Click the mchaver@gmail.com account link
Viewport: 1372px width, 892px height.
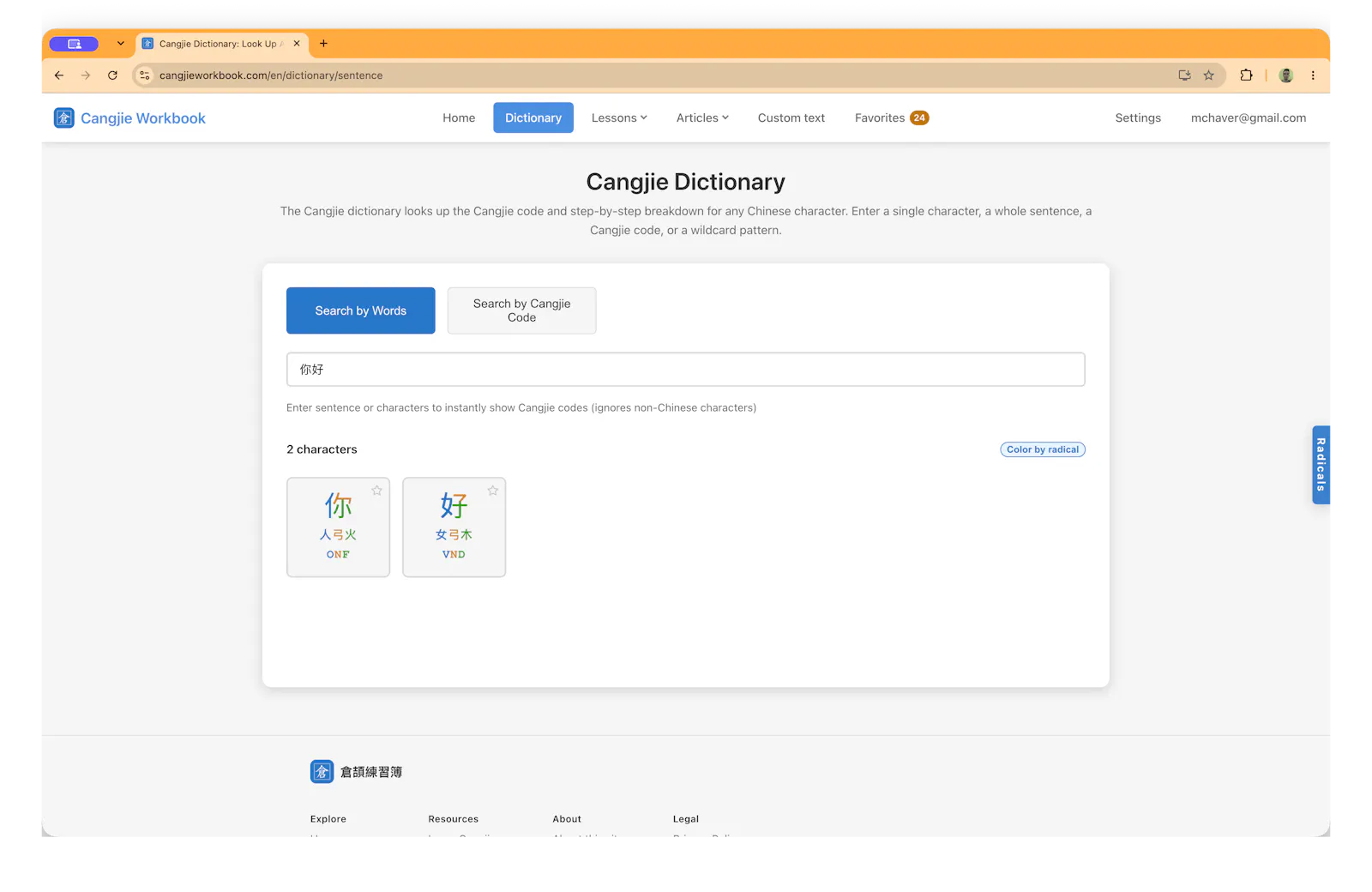coord(1249,118)
